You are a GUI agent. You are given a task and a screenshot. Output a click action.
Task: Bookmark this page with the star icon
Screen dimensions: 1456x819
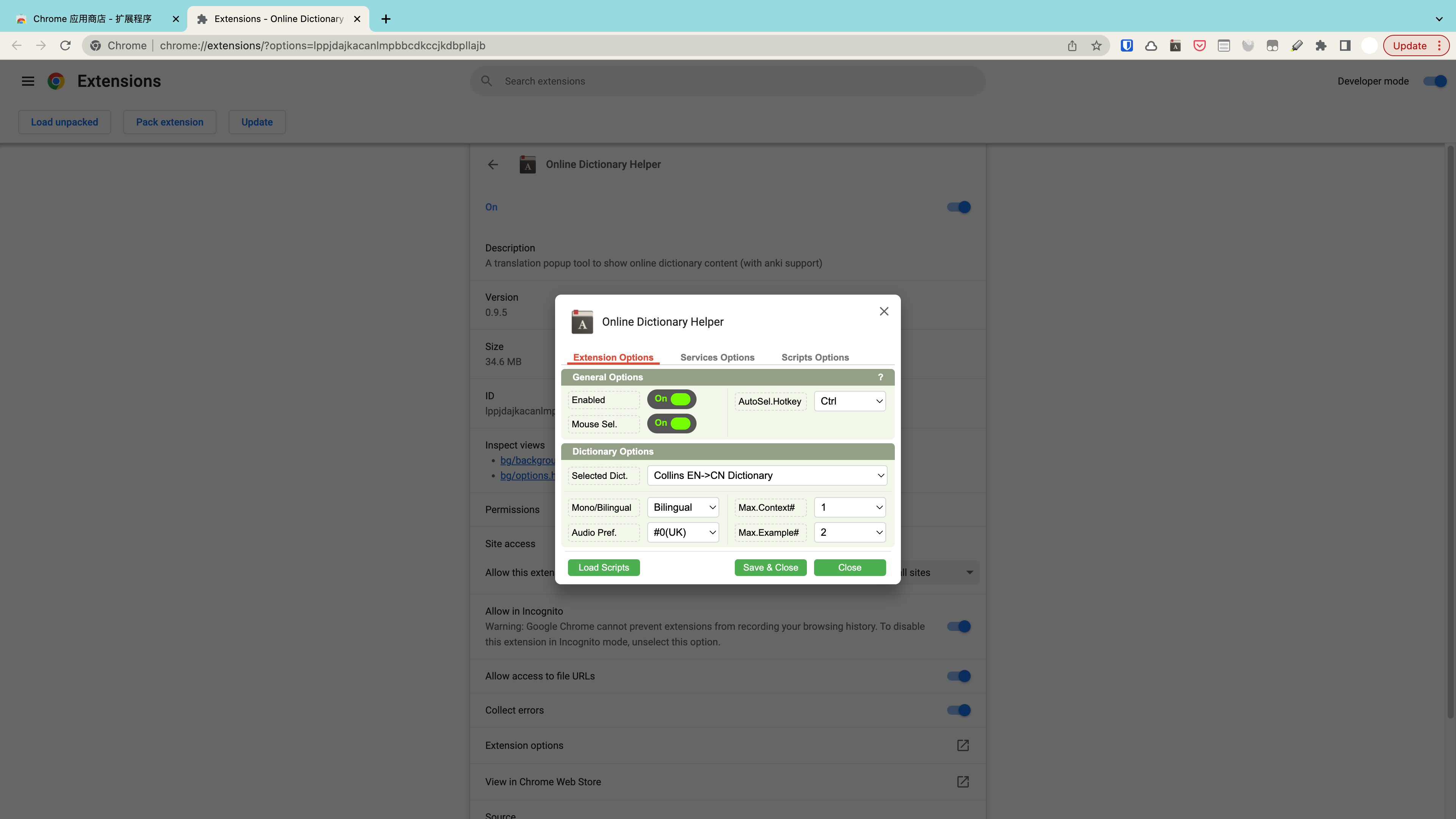(x=1097, y=46)
